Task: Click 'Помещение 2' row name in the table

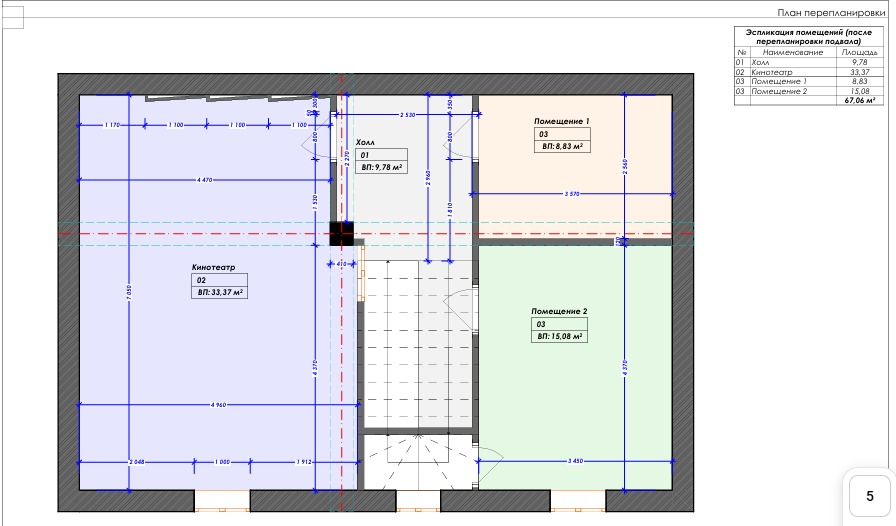Action: click(x=779, y=91)
